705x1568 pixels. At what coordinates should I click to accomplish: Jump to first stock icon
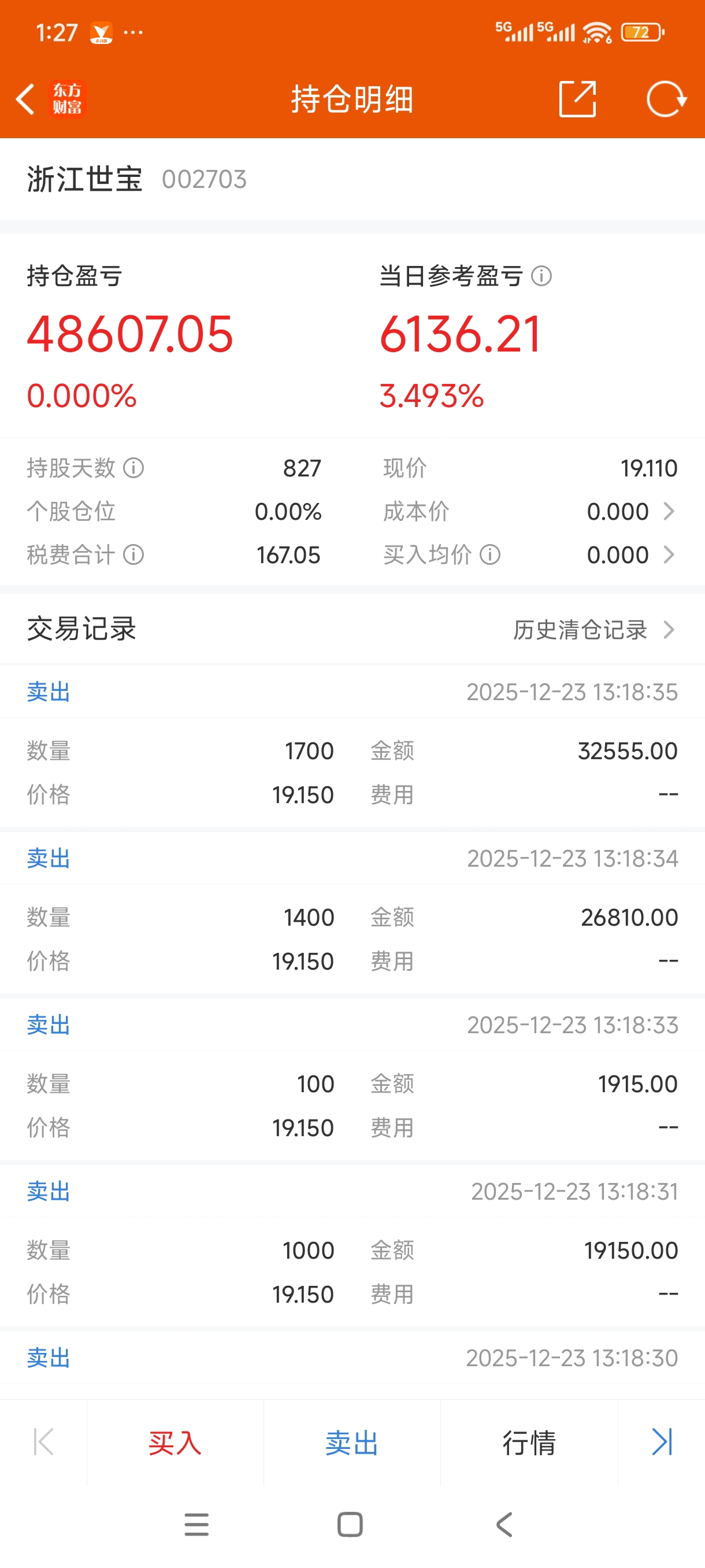[x=43, y=1442]
